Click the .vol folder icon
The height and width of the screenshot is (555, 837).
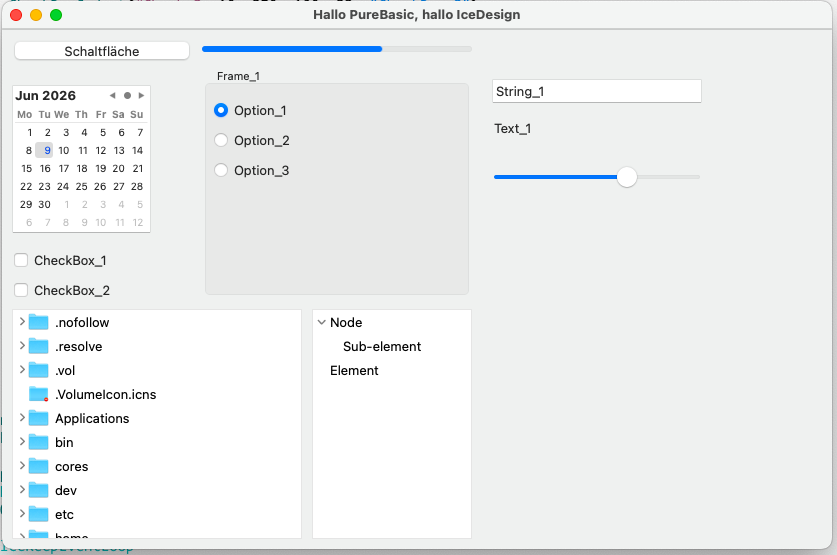coord(38,370)
